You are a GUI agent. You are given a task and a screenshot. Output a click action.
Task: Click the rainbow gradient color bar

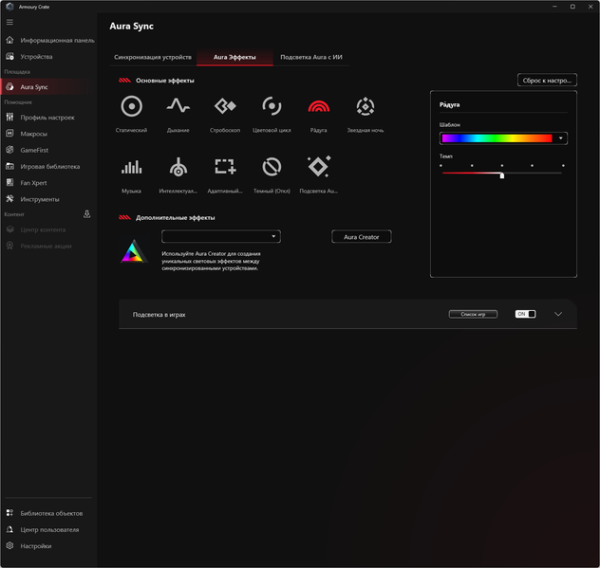click(x=497, y=138)
